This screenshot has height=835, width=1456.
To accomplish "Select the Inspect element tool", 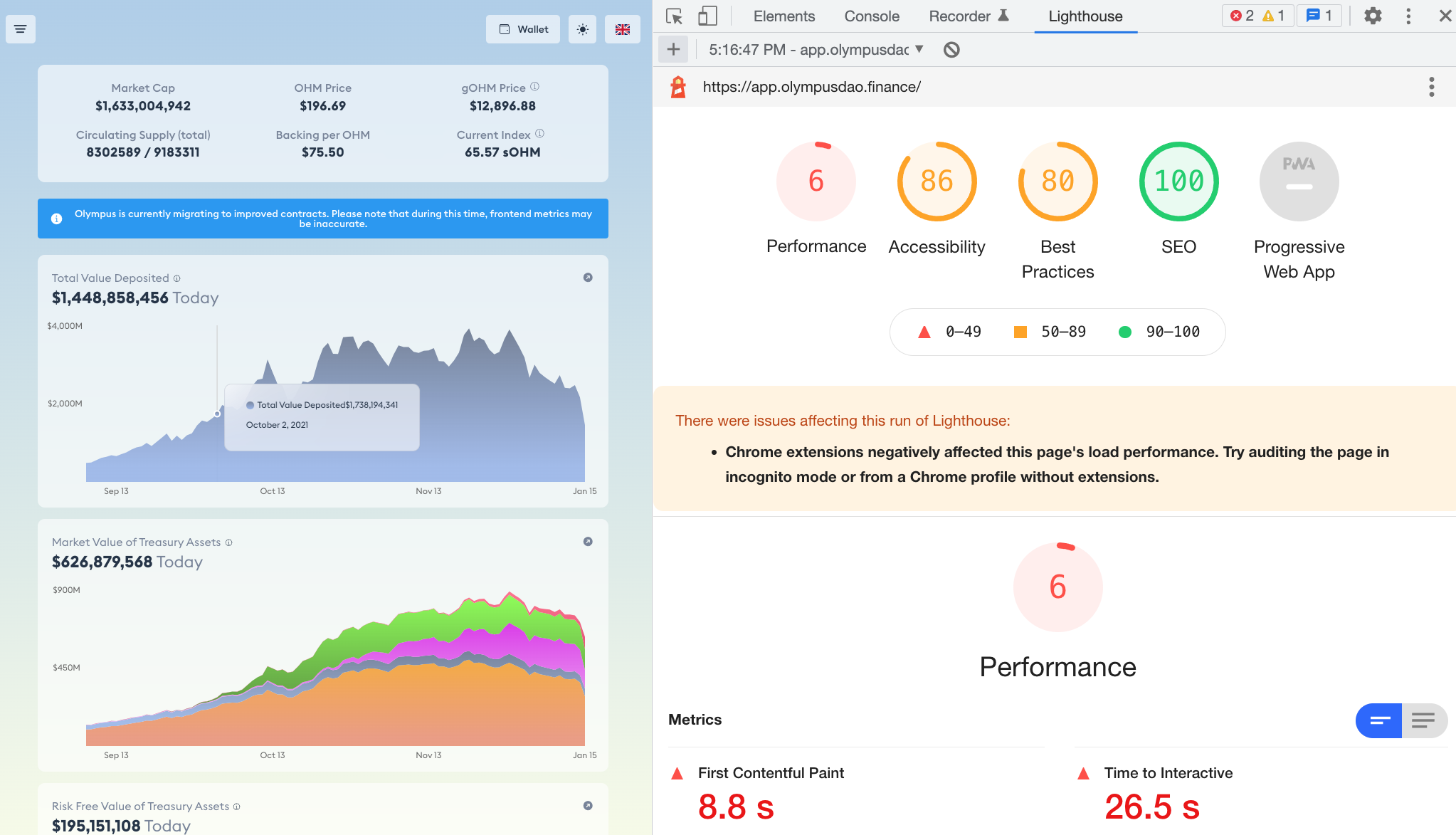I will coord(674,15).
